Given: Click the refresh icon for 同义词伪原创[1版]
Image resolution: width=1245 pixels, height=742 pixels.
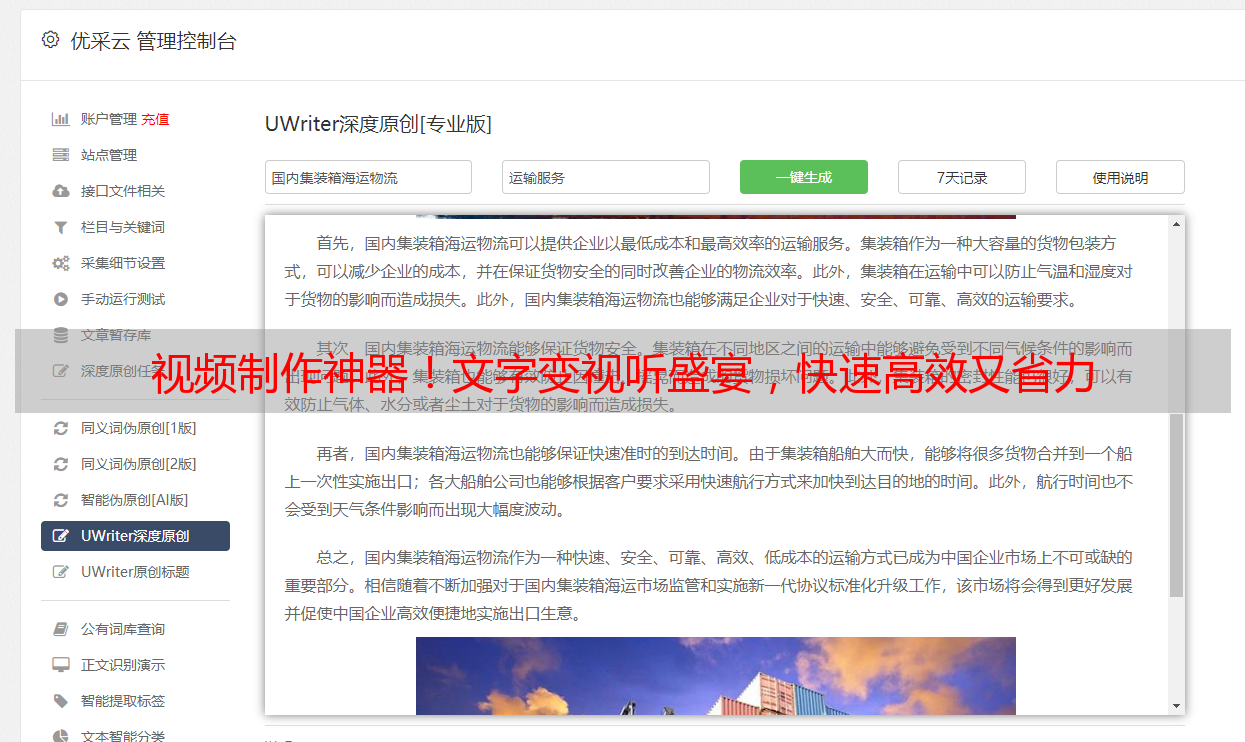Looking at the screenshot, I should [61, 428].
